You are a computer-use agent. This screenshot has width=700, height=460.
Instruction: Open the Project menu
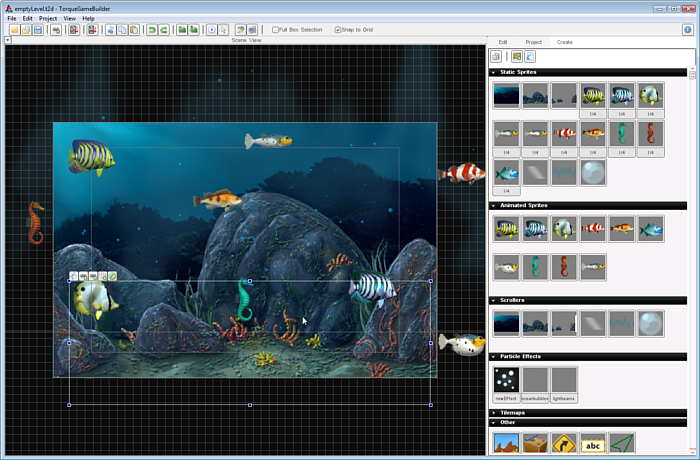(x=48, y=18)
